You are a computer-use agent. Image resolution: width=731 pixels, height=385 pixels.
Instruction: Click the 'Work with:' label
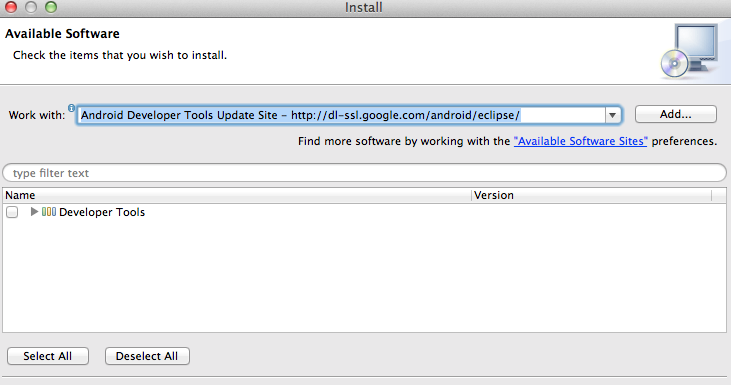click(x=37, y=115)
